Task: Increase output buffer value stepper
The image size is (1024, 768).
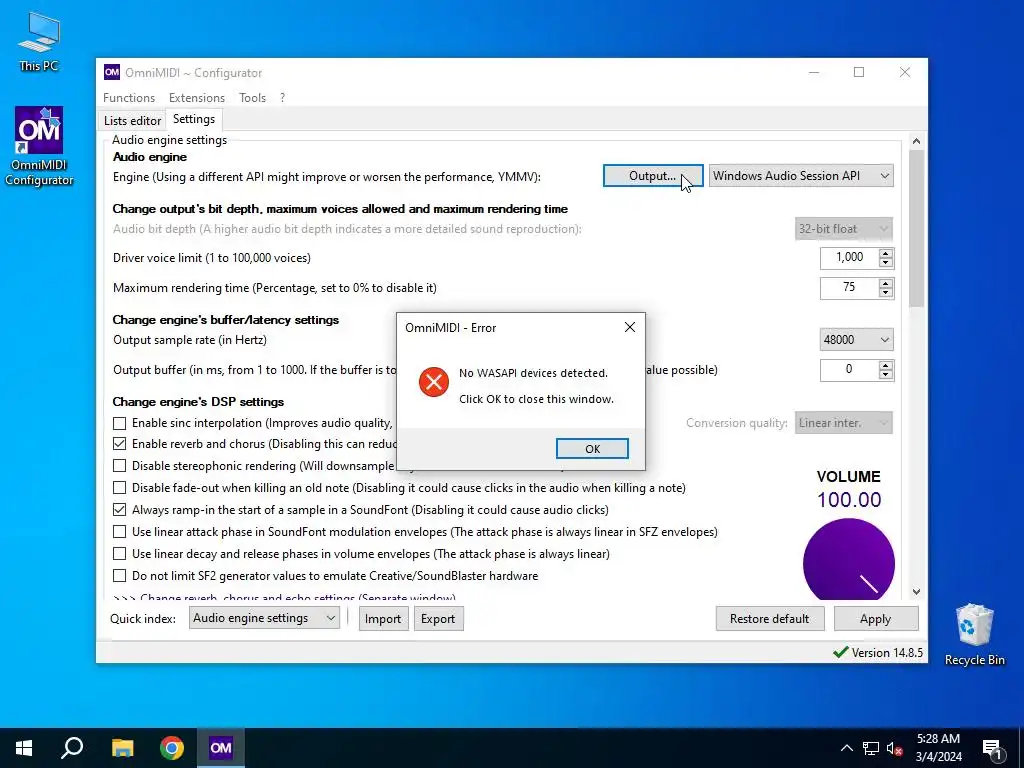Action: click(886, 366)
